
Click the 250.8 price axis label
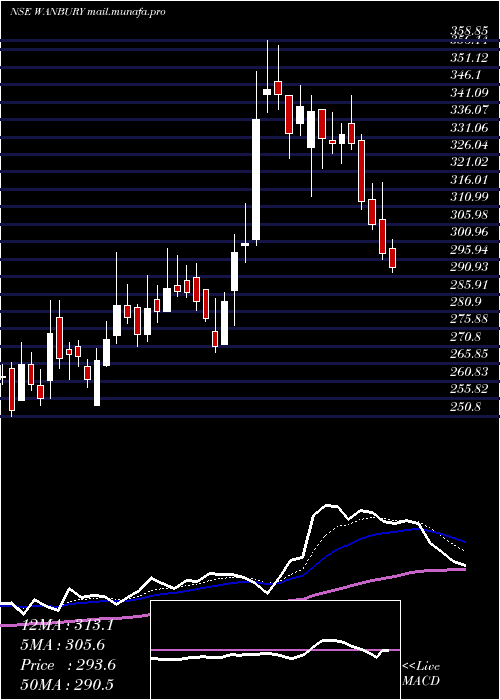point(466,407)
